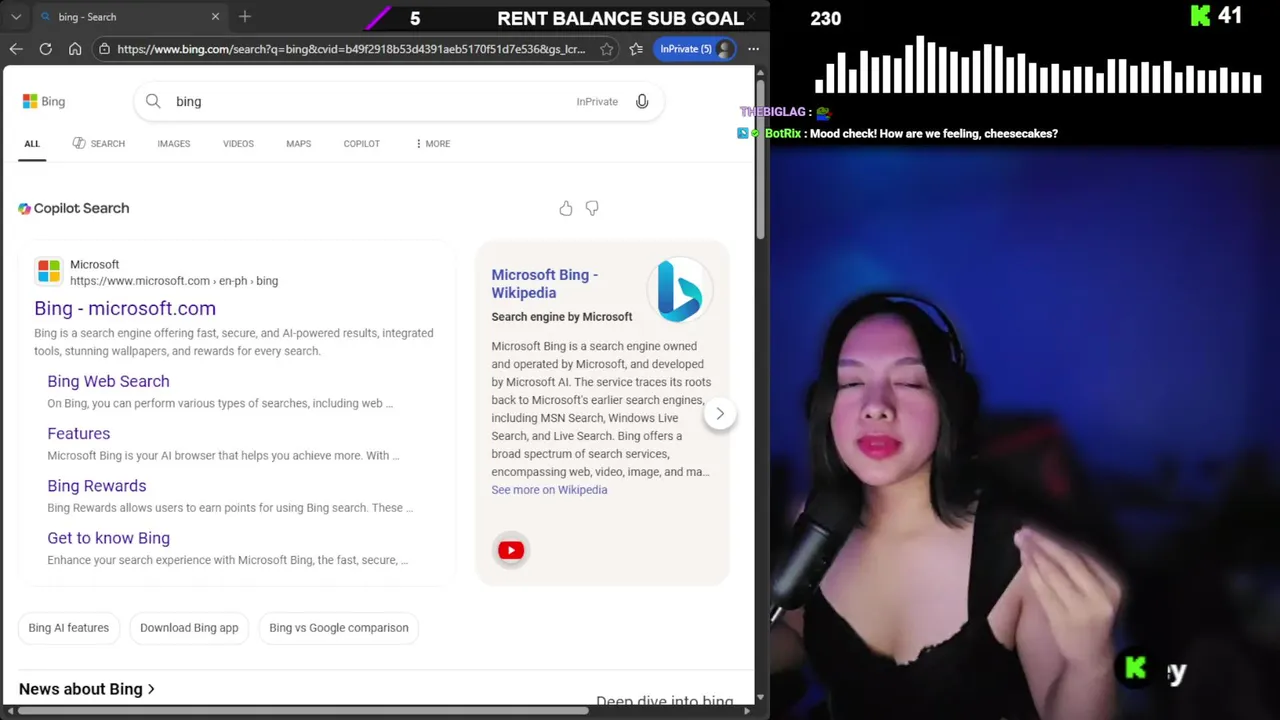1280x720 pixels.
Task: Click the green Kick logo on stream overlay
Action: pyautogui.click(x=1200, y=16)
